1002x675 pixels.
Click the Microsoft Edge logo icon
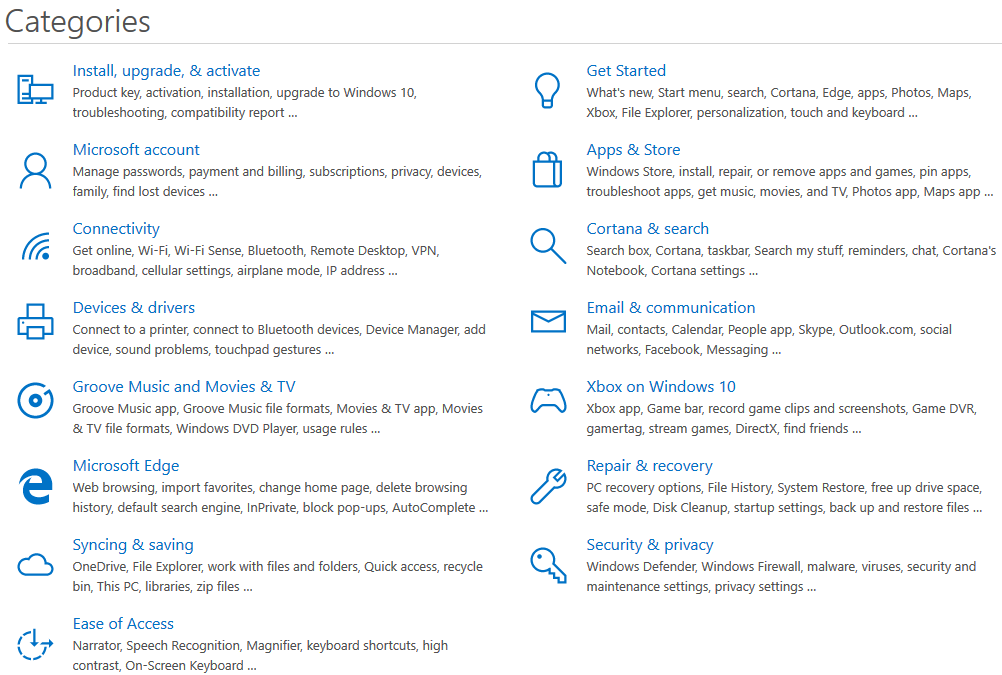(35, 486)
